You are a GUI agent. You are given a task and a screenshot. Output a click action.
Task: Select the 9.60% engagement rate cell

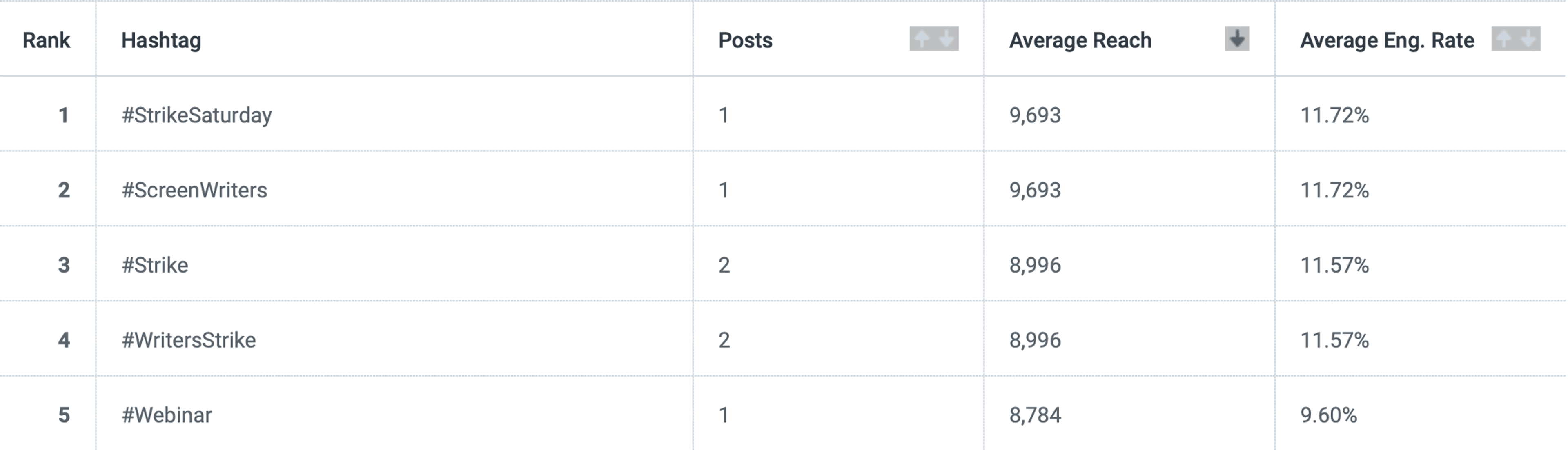[1329, 415]
